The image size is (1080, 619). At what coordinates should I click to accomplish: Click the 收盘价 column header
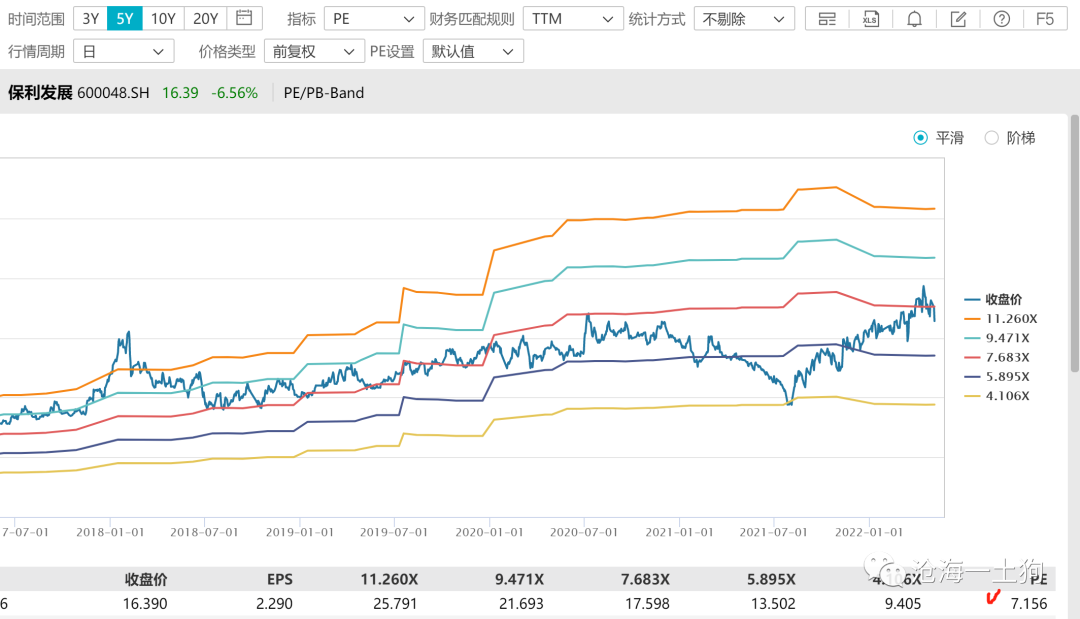point(146,579)
